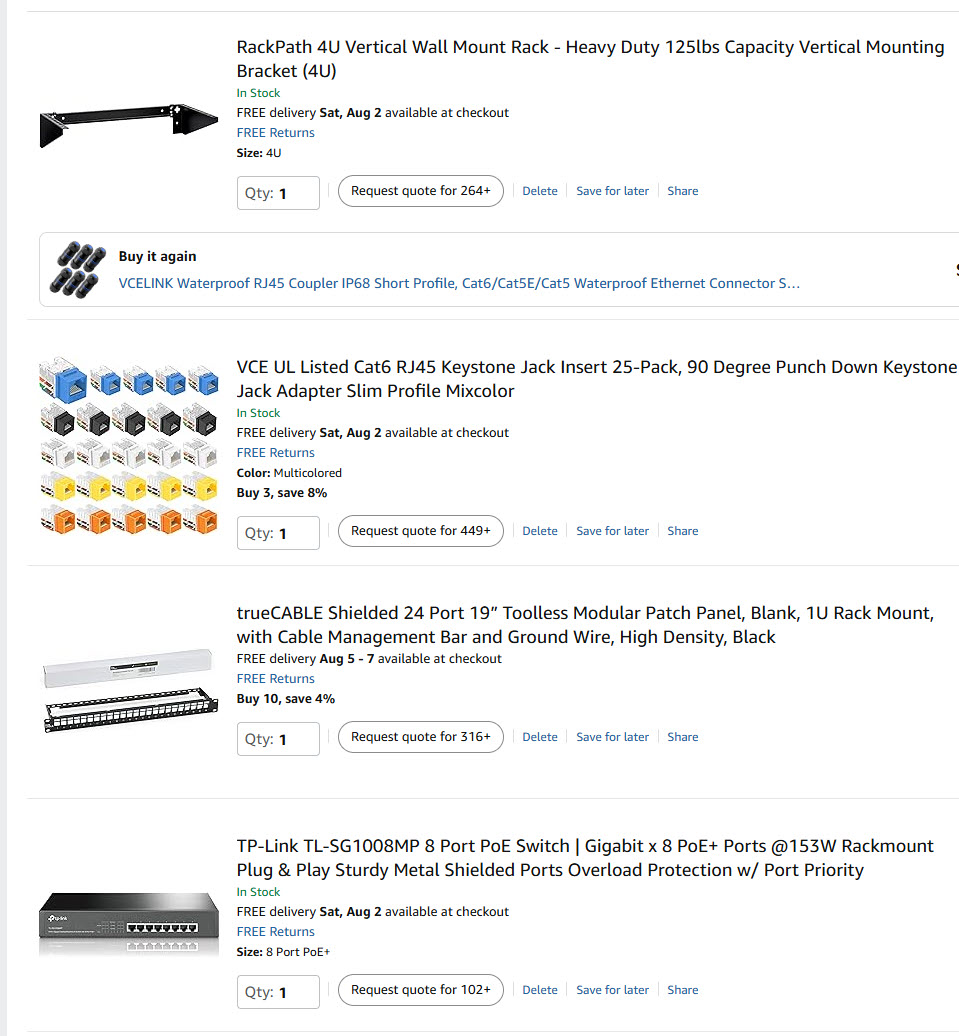Screen dimensions: 959x1036
Task: Share the trueCABLE patch panel item
Action: 683,737
